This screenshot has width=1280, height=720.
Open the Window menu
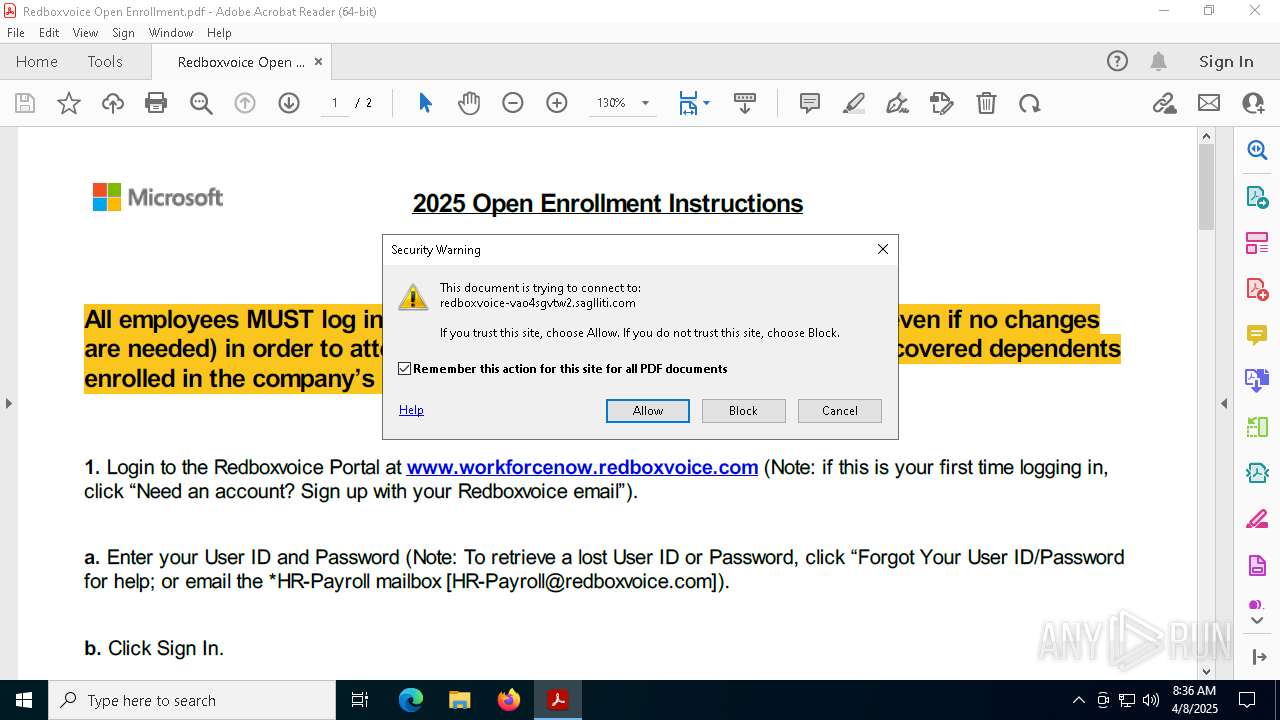(171, 33)
